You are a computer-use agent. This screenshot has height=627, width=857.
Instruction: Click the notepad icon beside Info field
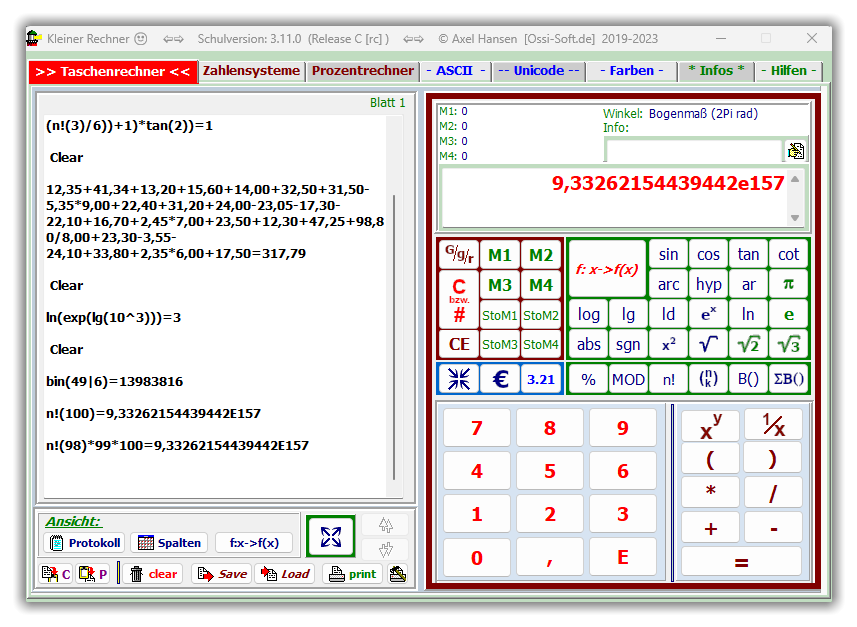coord(796,151)
